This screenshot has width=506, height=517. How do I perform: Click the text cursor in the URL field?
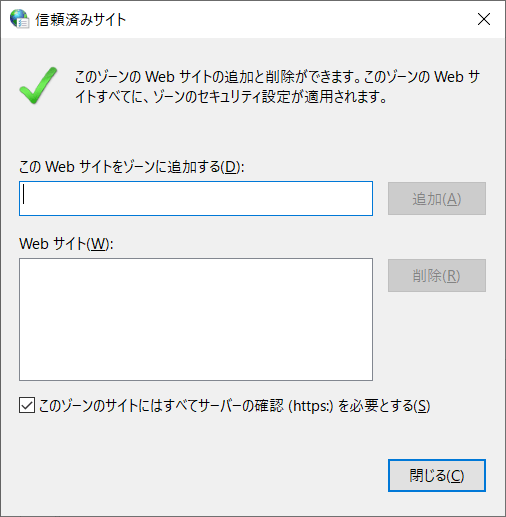24,194
